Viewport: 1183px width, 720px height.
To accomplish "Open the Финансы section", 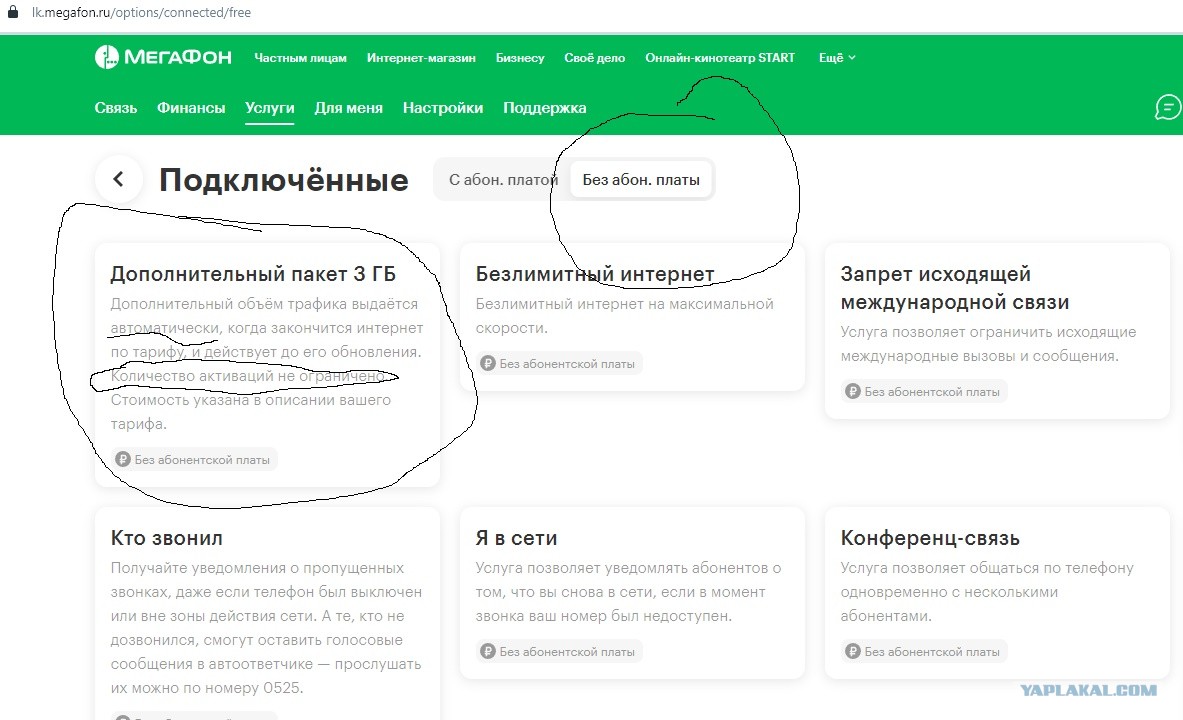I will coord(191,108).
